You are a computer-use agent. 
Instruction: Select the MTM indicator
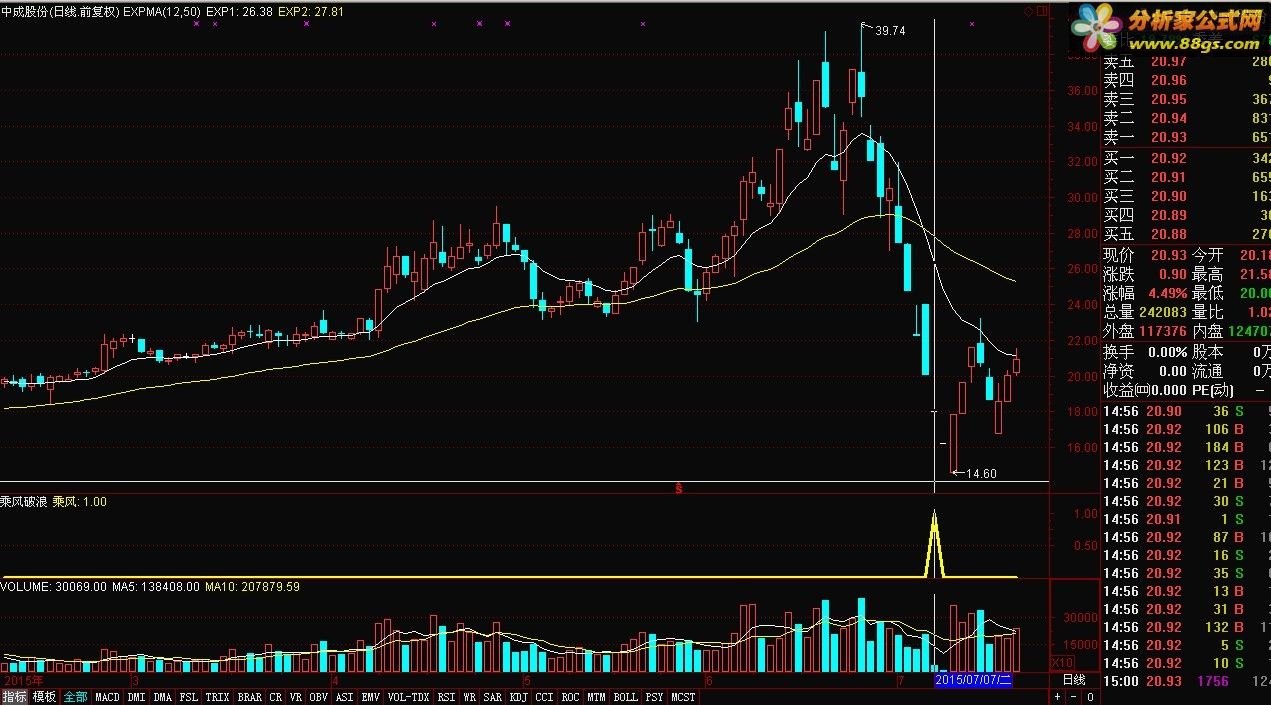click(x=597, y=697)
